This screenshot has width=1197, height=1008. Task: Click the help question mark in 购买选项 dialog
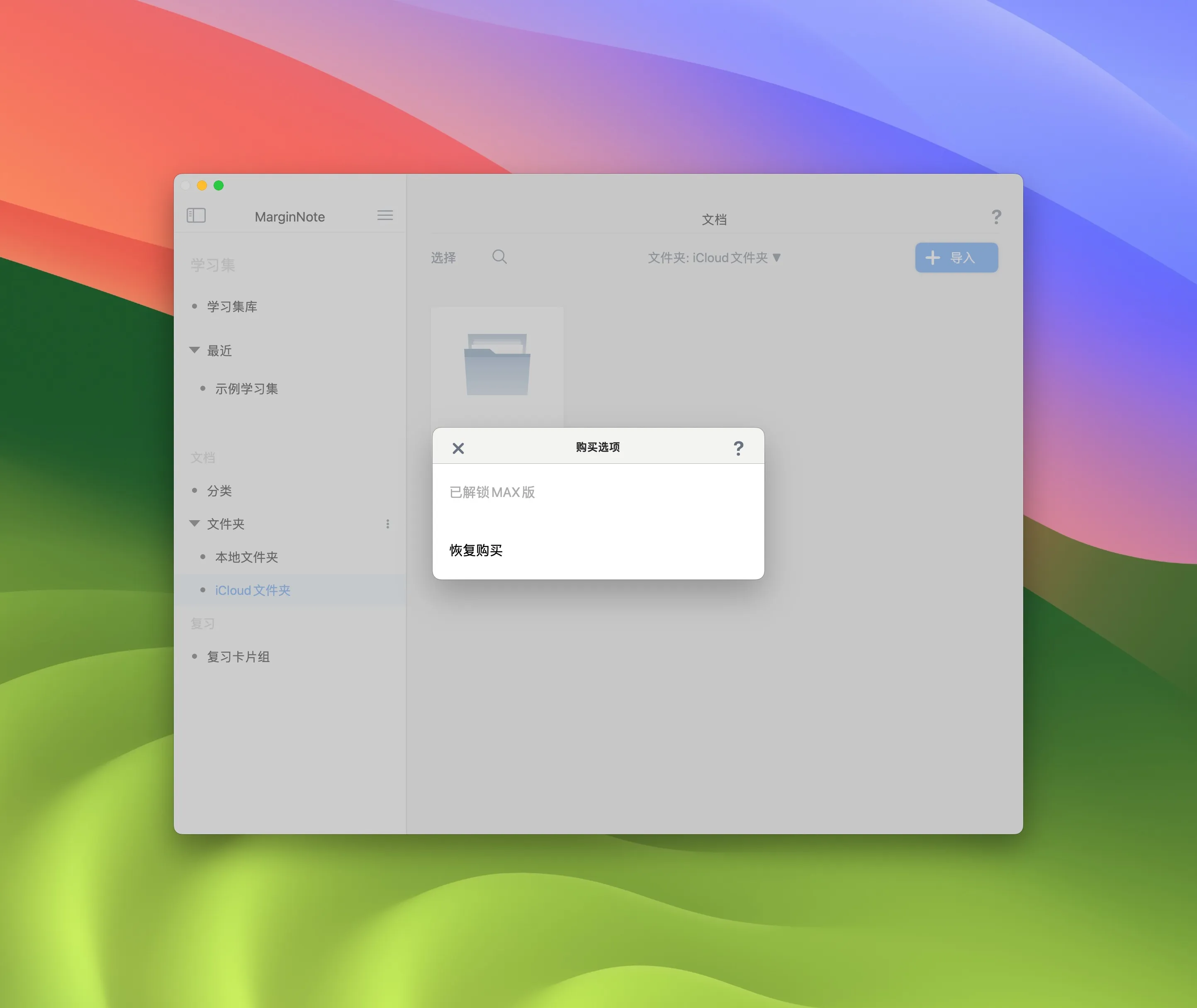[738, 448]
